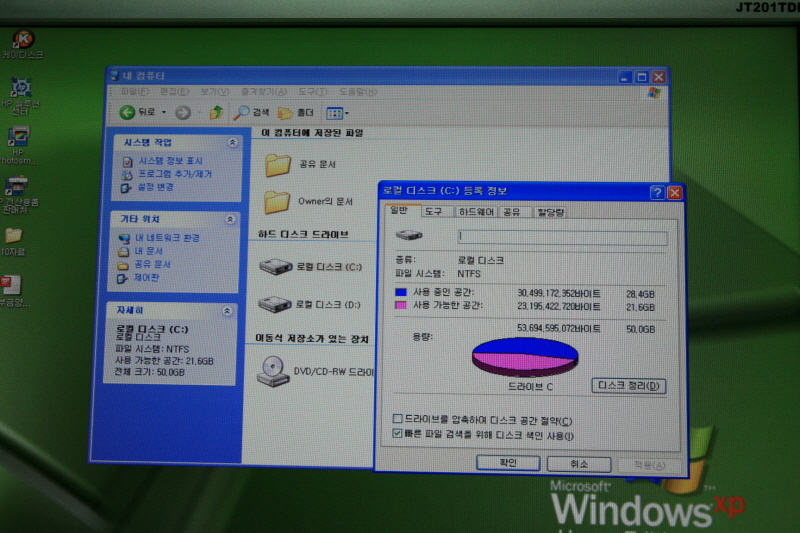This screenshot has height=533, width=800.
Task: Click the Windows flag logo in Explorer toolbar
Action: coord(655,93)
